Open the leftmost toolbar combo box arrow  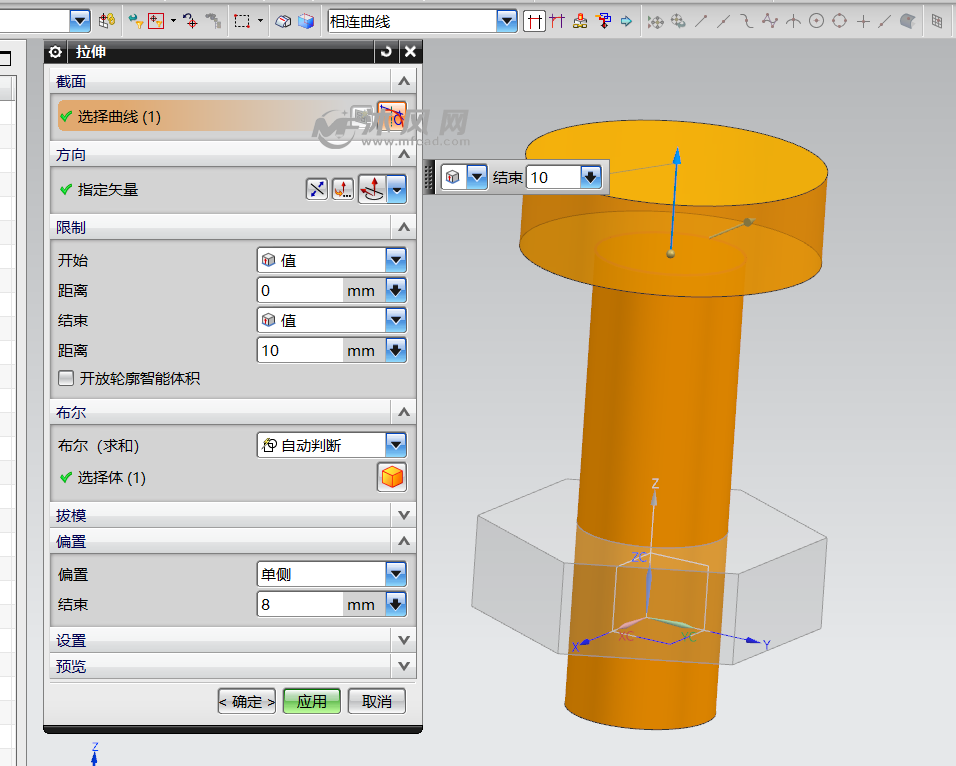(80, 21)
